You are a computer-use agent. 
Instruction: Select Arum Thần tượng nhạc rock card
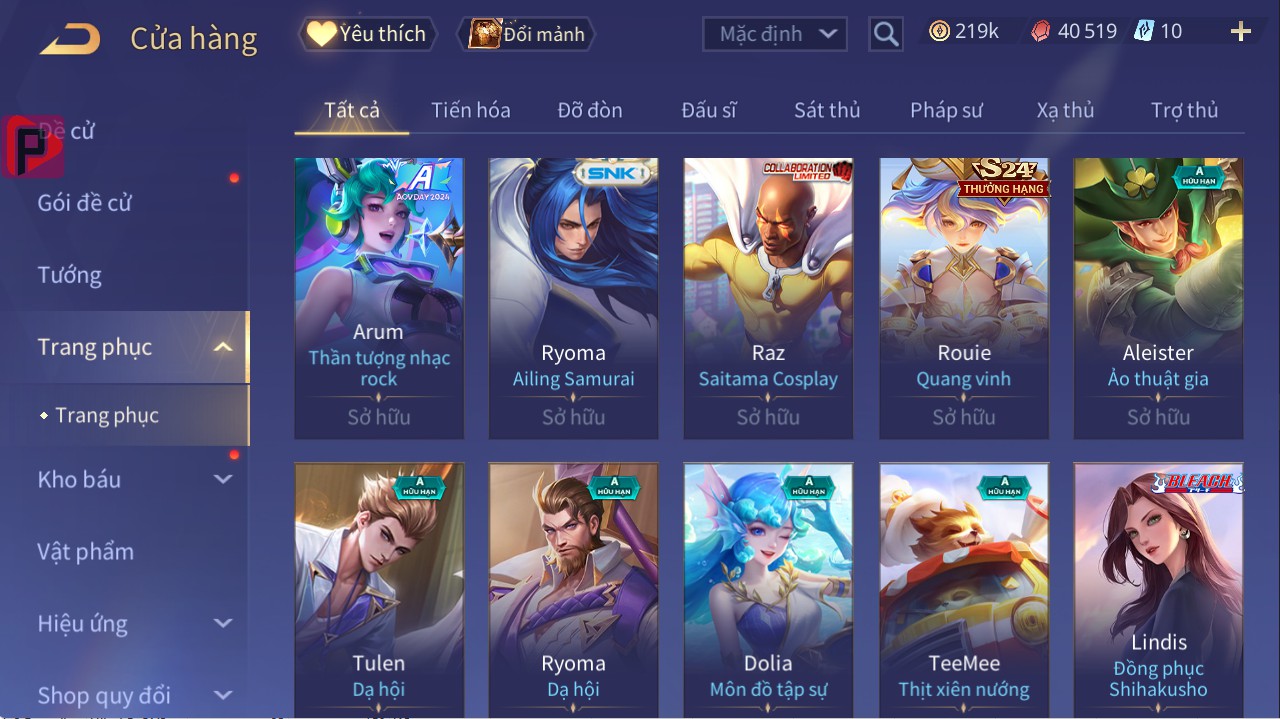click(379, 298)
